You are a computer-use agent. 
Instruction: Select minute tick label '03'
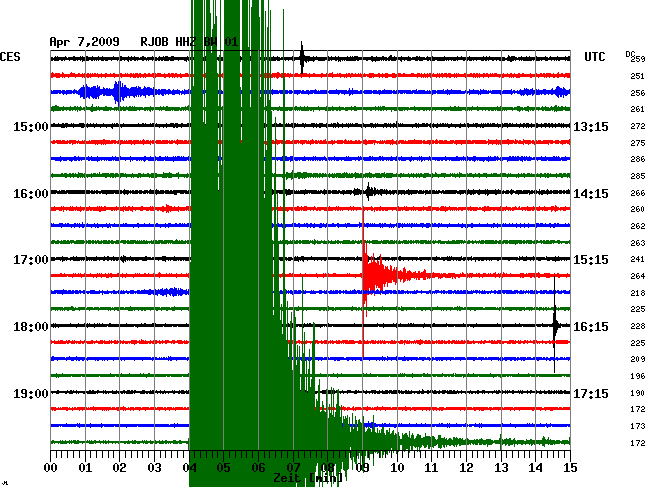[x=154, y=467]
